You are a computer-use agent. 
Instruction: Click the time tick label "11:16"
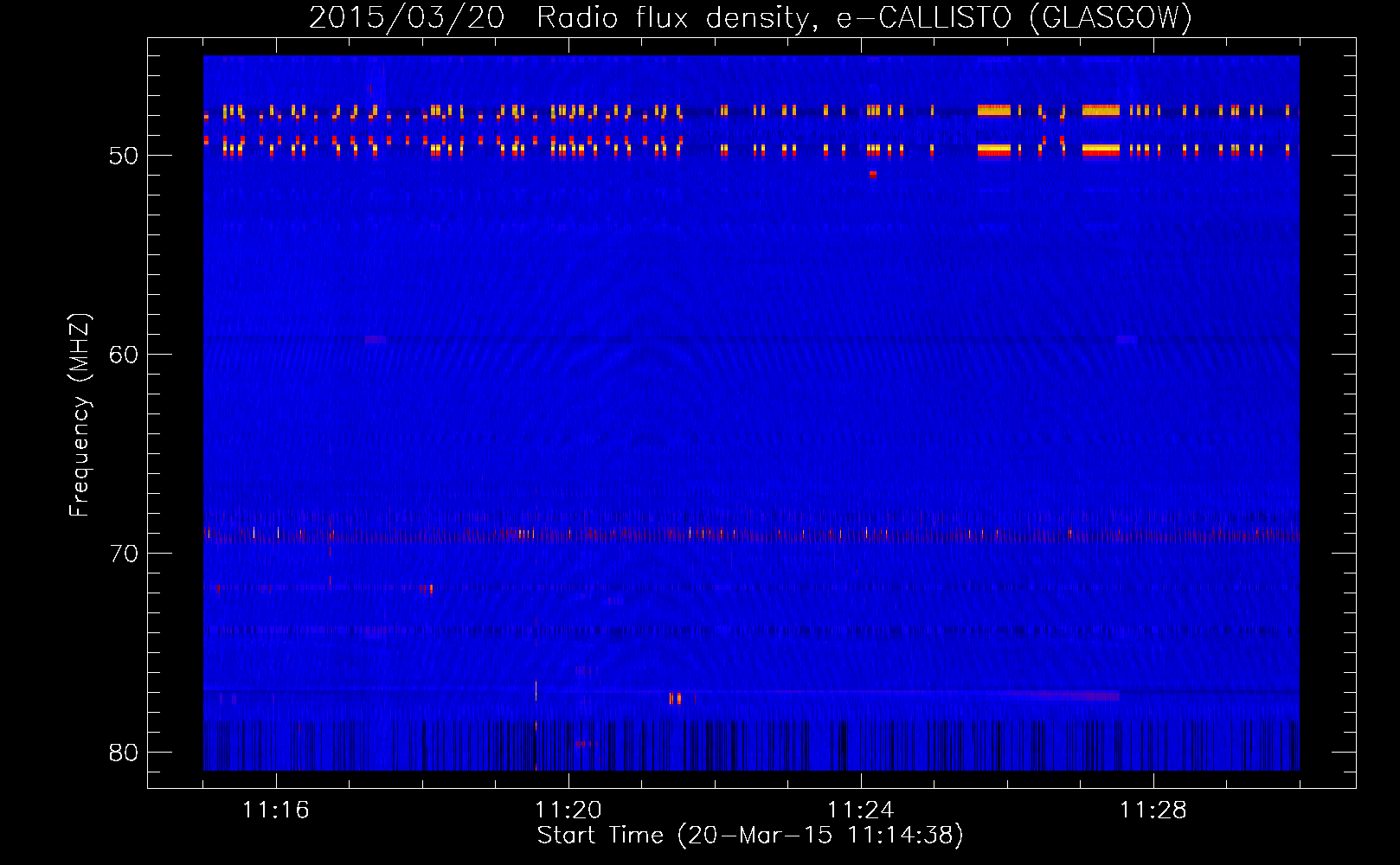(x=276, y=810)
